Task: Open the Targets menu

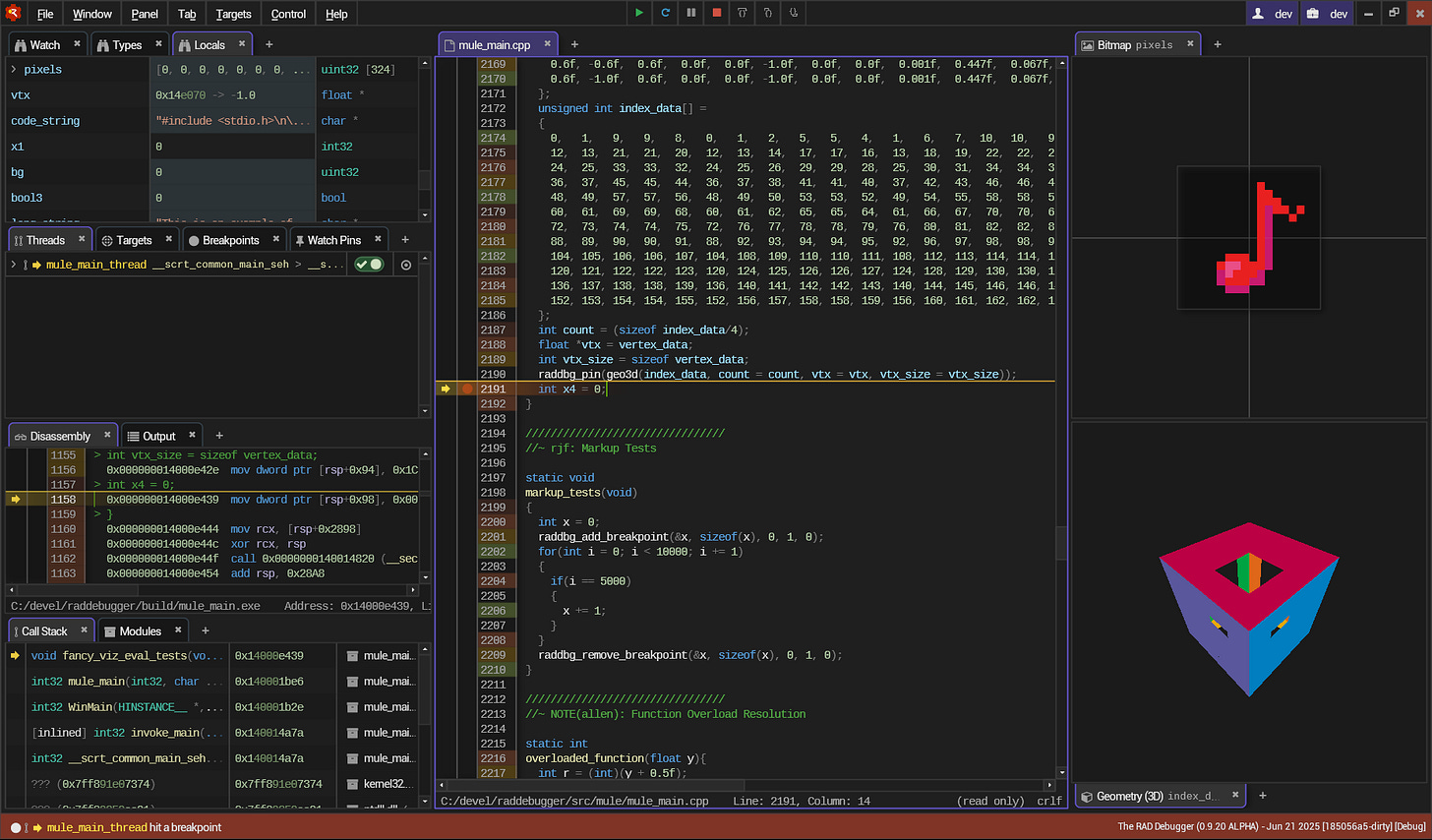Action: pos(233,14)
